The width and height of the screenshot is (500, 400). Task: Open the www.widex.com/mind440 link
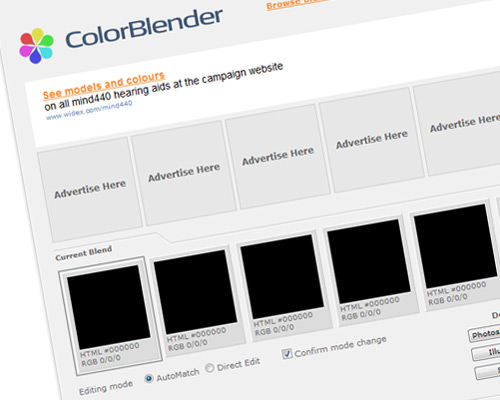click(89, 110)
